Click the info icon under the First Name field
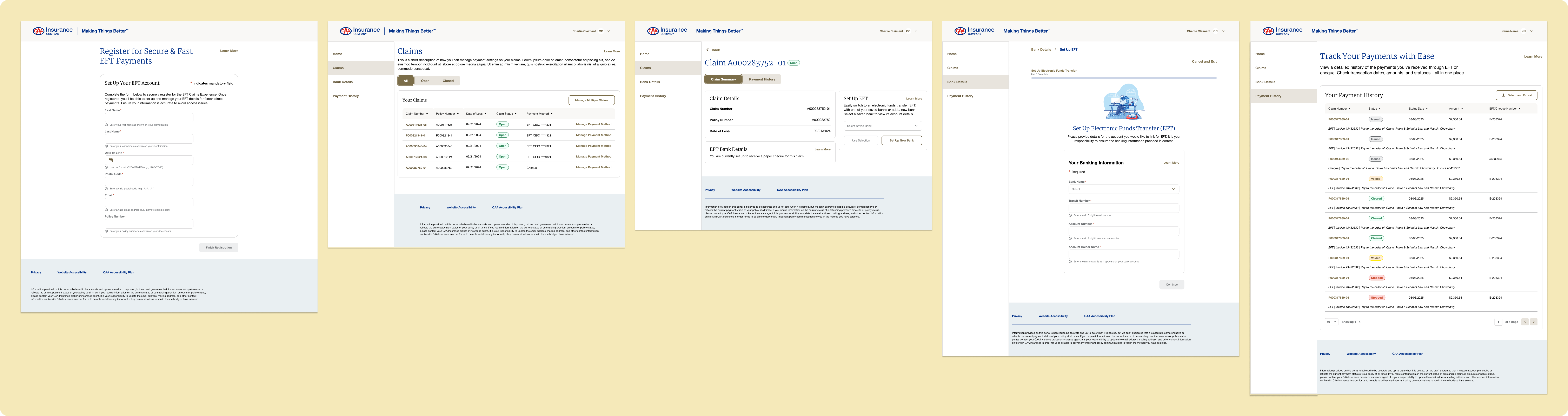Screen dimensions: 1568x416 click(107, 125)
